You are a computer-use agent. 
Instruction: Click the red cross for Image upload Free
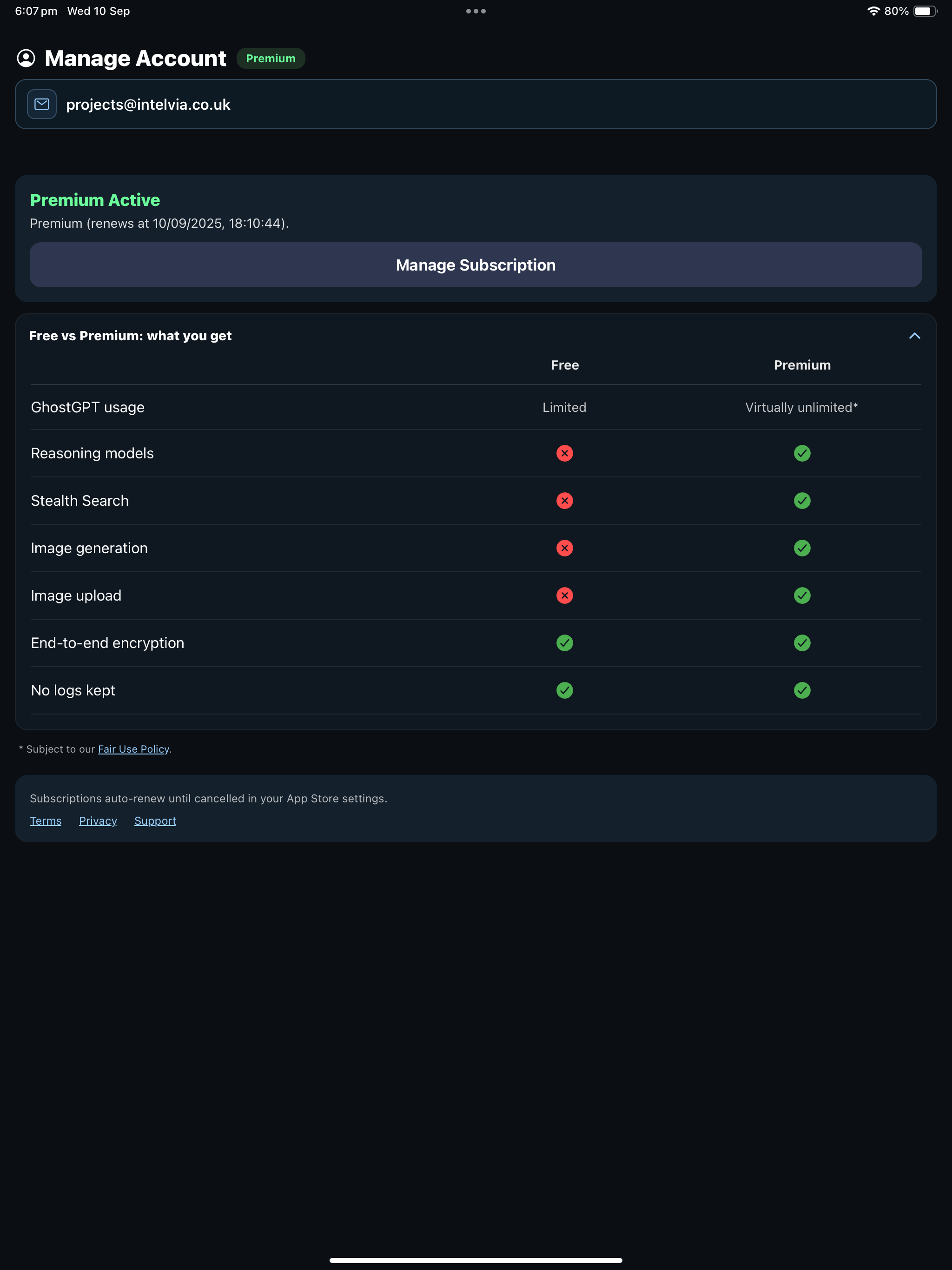564,595
